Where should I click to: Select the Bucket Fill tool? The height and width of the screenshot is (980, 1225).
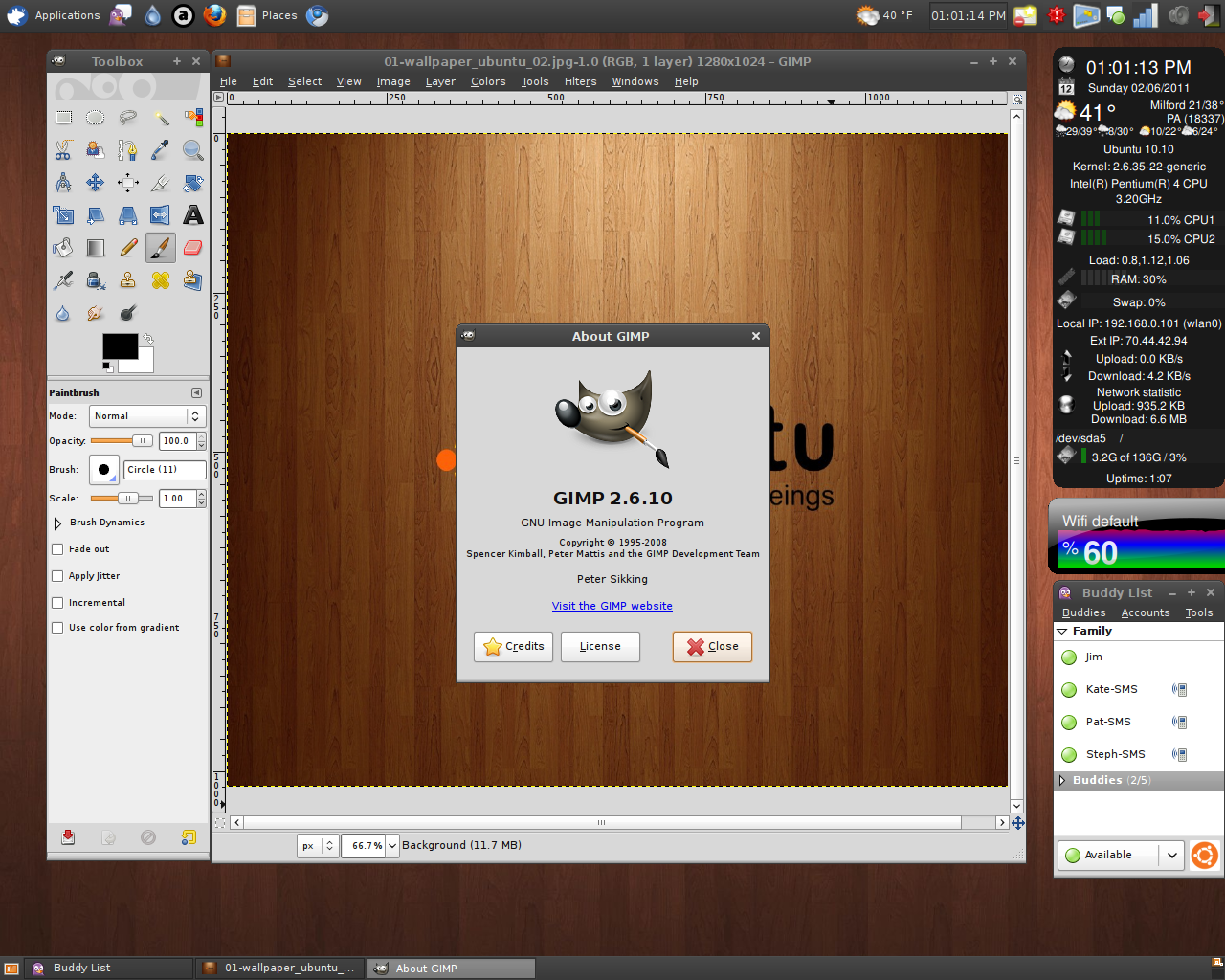click(x=63, y=248)
